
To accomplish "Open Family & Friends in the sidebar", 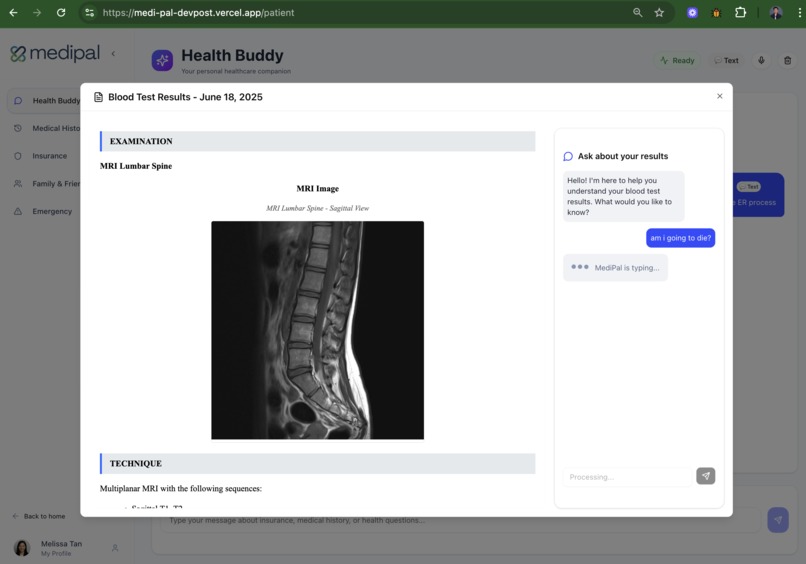I will (x=45, y=184).
